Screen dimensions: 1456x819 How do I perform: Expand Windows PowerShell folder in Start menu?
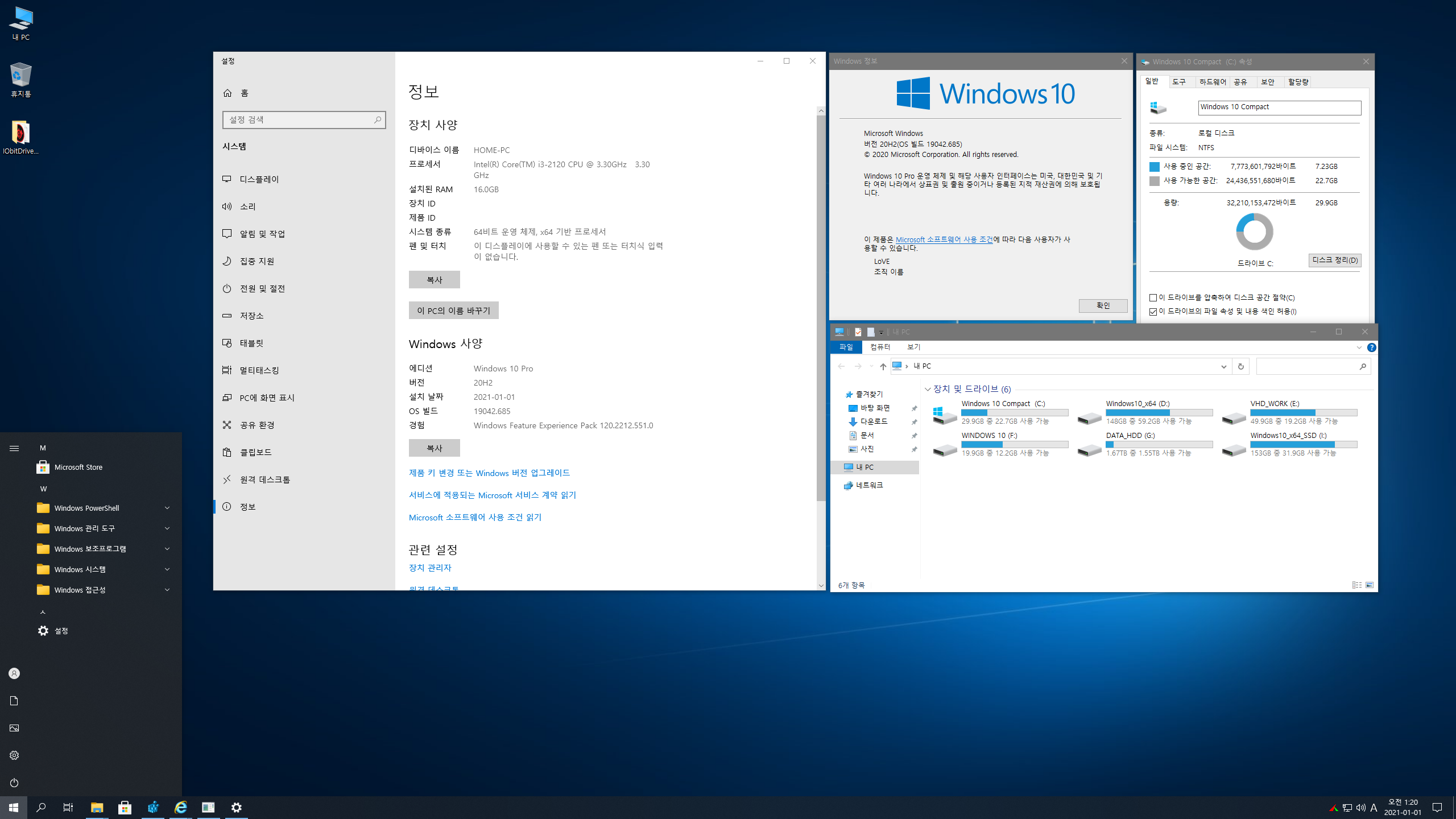pyautogui.click(x=167, y=508)
